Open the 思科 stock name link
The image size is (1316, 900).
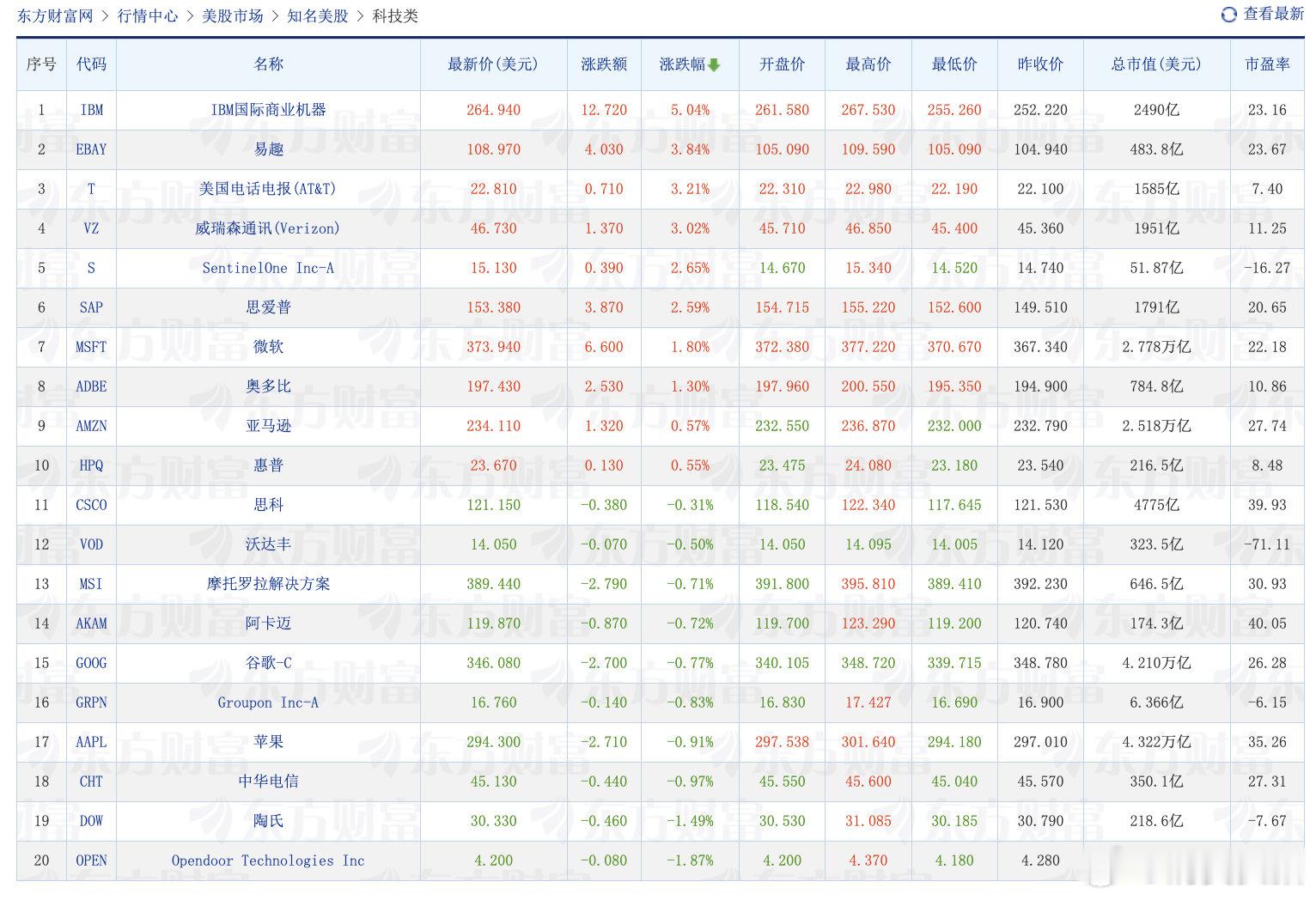(x=268, y=505)
